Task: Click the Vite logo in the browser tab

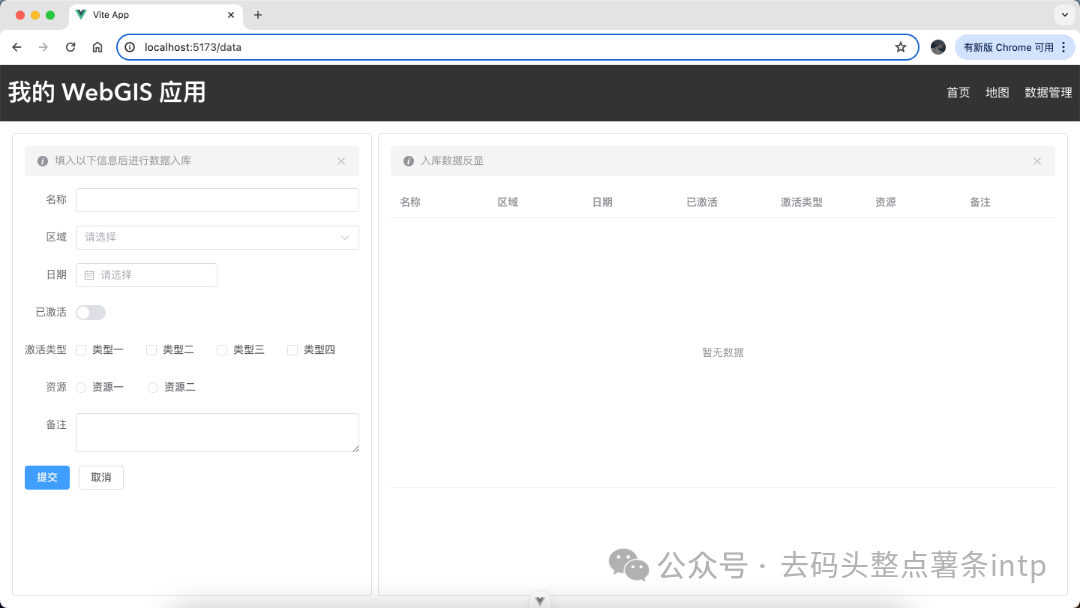Action: click(x=80, y=15)
